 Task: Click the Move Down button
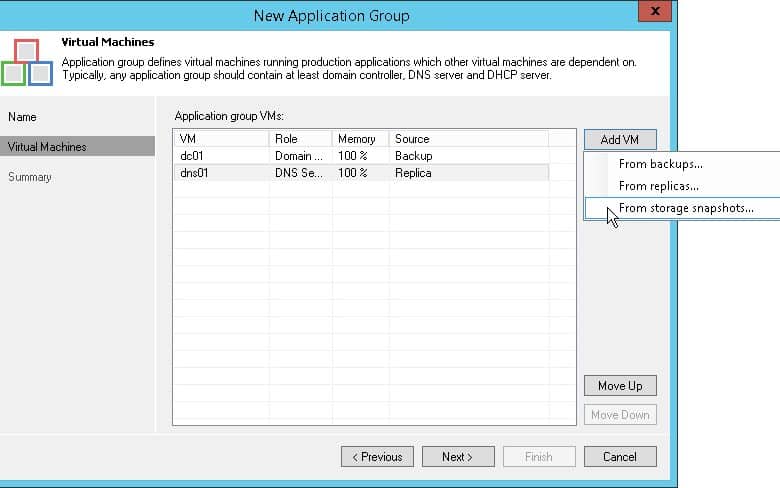coord(620,414)
